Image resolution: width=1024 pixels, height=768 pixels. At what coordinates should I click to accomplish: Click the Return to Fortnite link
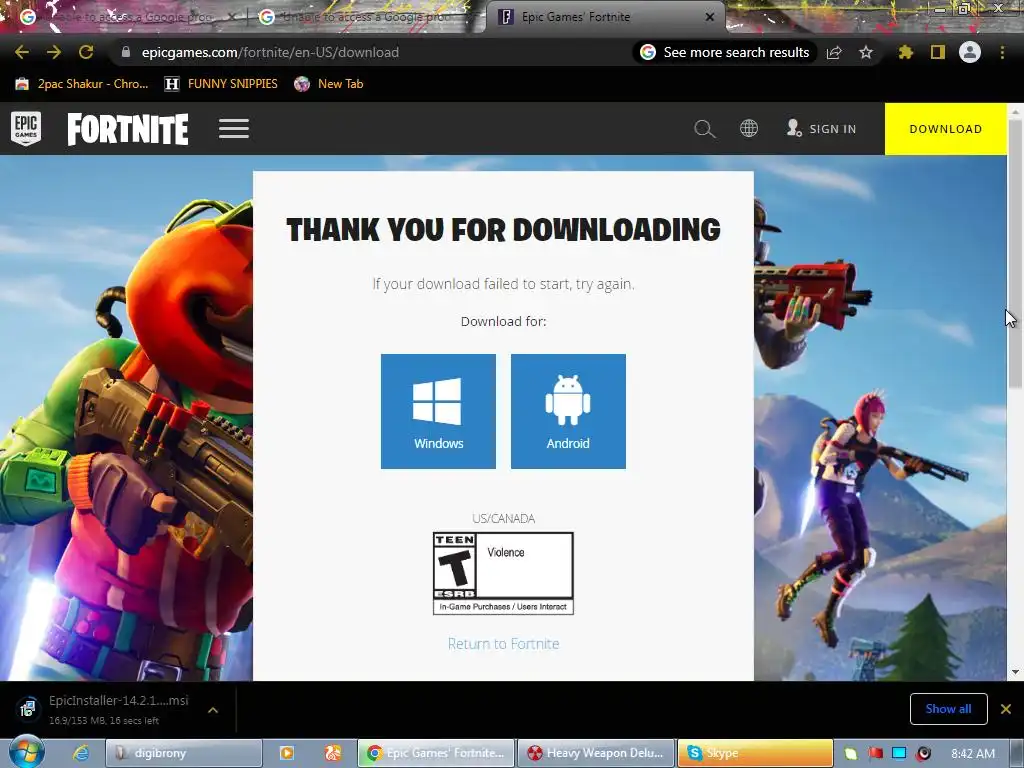(x=504, y=644)
